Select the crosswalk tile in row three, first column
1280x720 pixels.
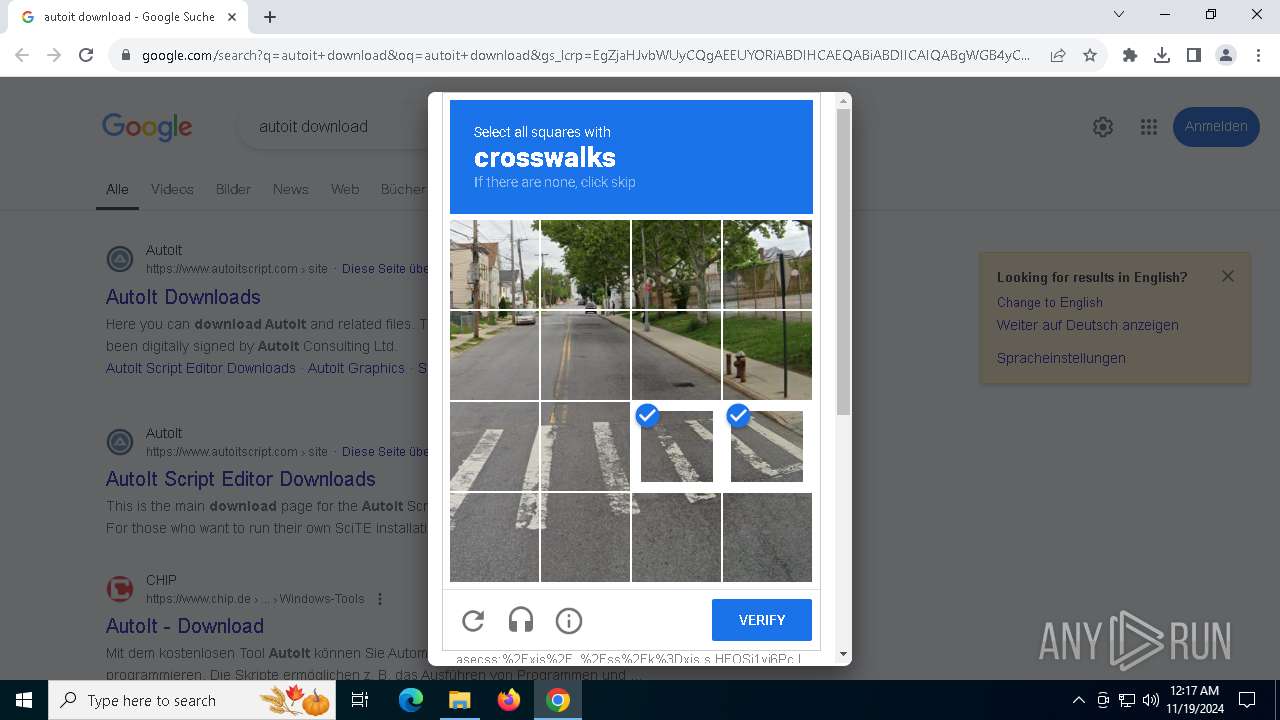tap(494, 446)
